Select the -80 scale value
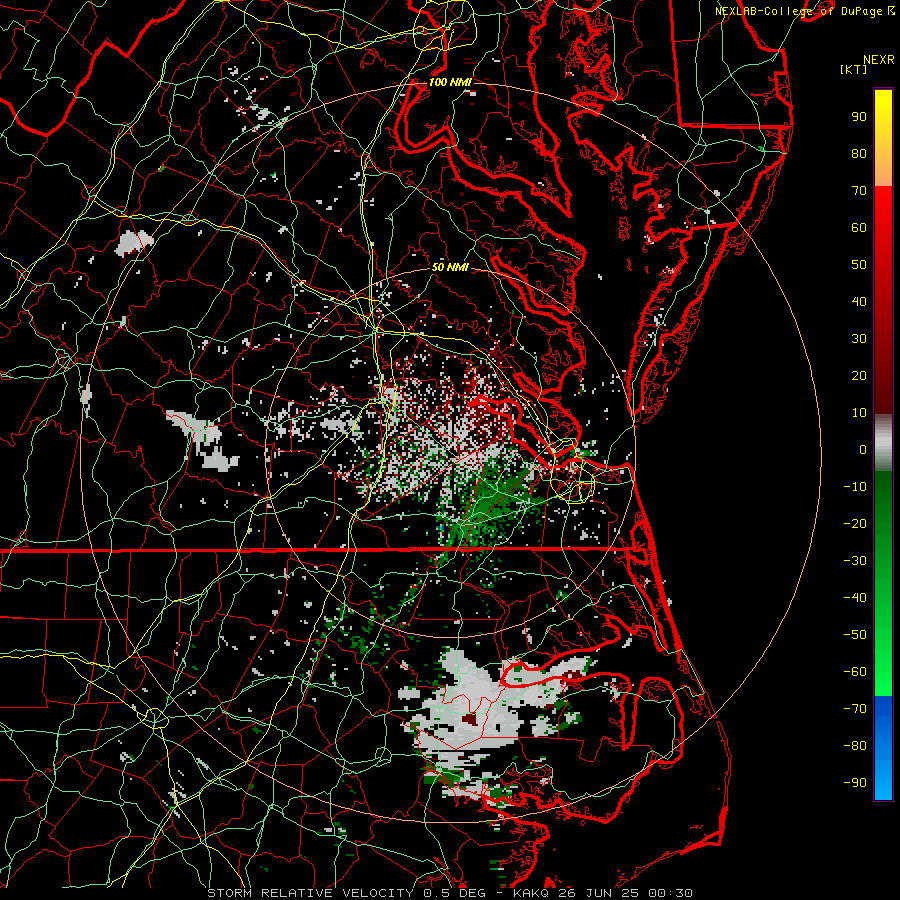This screenshot has height=900, width=900. click(855, 746)
